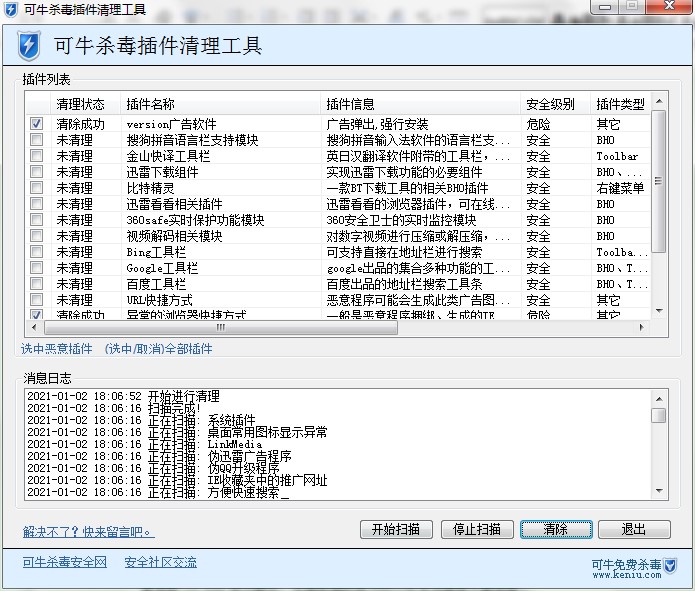
Task: Click the message log scroll-down arrow
Action: pyautogui.click(x=659, y=491)
